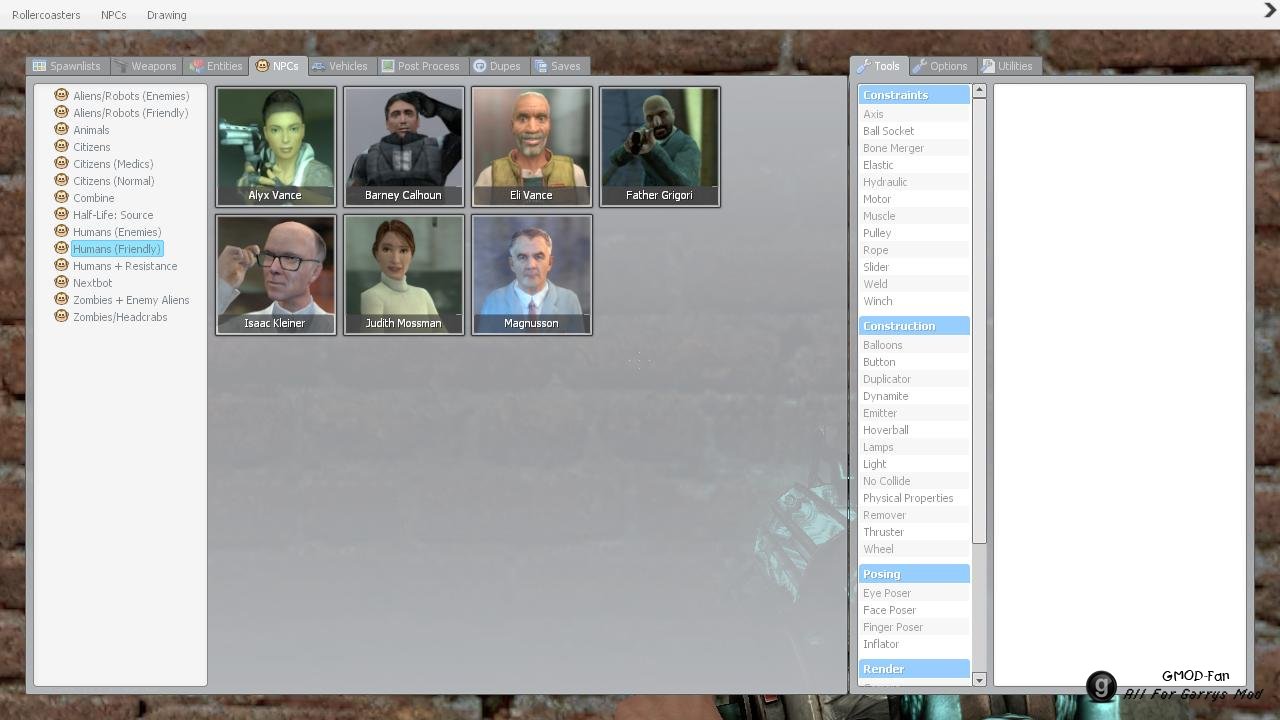Select the Tools tab
Image resolution: width=1280 pixels, height=720 pixels.
[x=879, y=66]
